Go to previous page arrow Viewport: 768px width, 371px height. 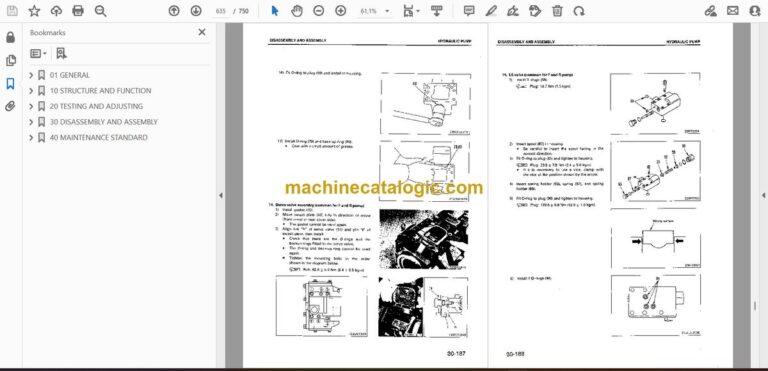tap(174, 11)
